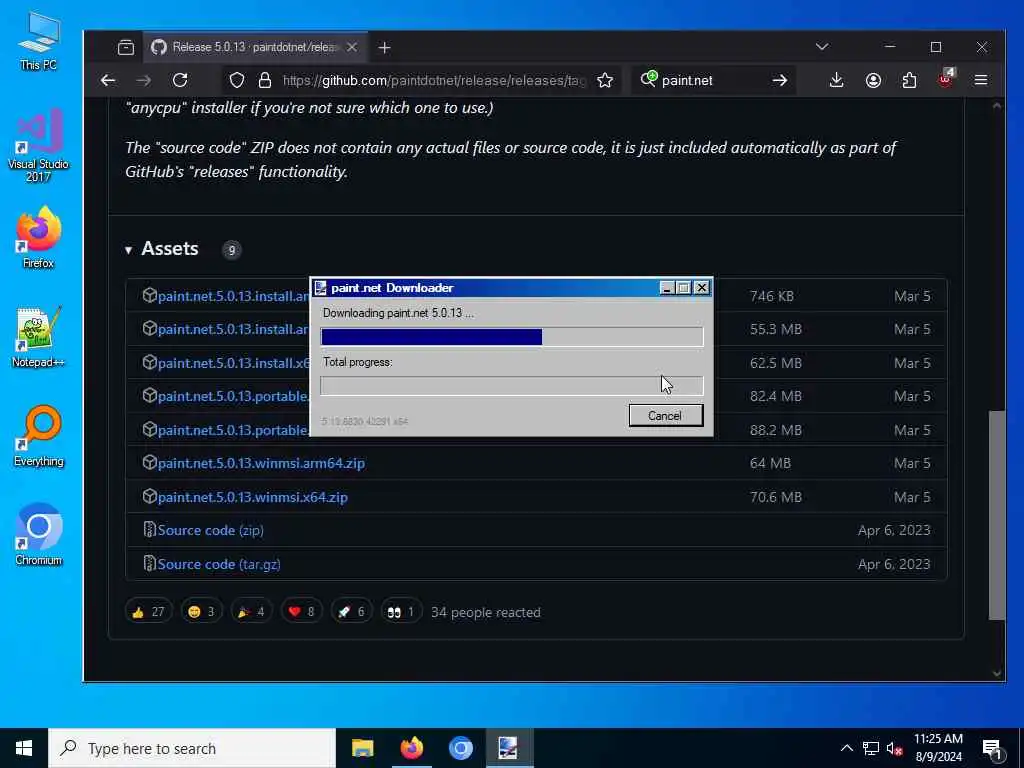Bookmark this page with the star icon
1024x768 pixels.
click(x=605, y=80)
